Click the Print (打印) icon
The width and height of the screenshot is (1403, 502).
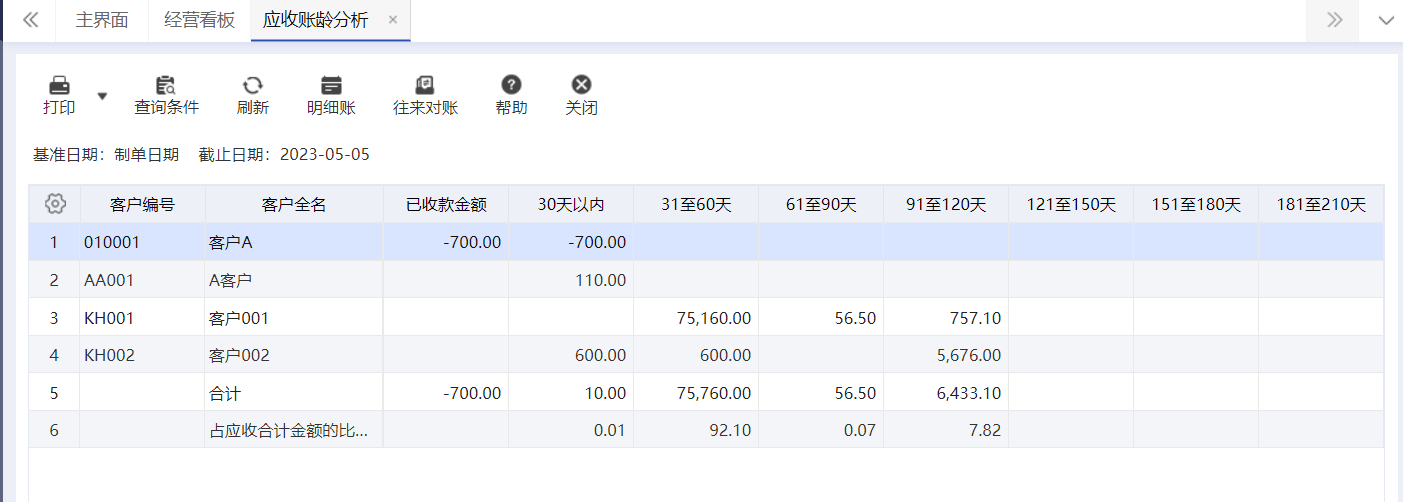[59, 86]
